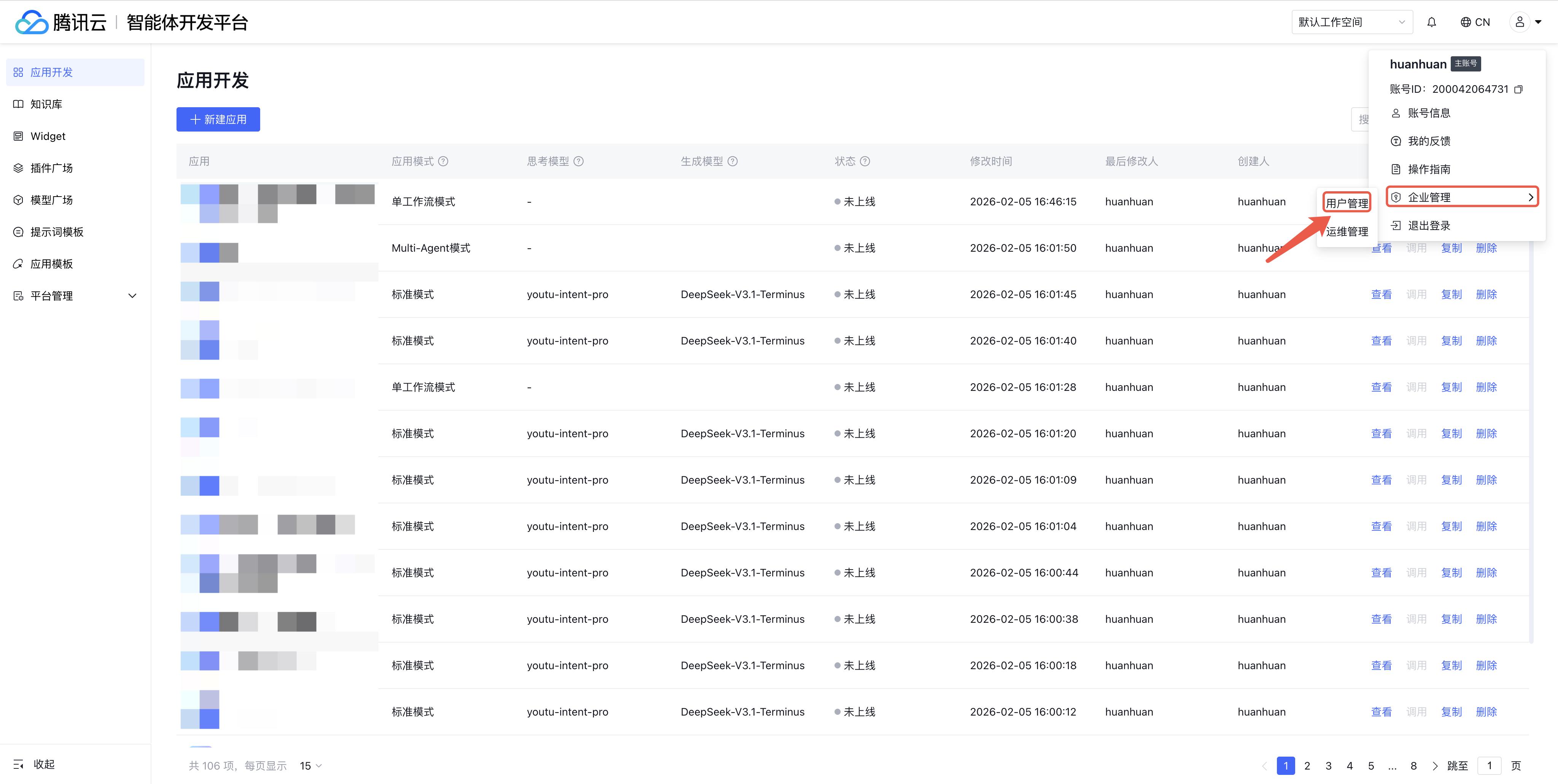Click help icon beside 思考模型 header

tap(579, 161)
